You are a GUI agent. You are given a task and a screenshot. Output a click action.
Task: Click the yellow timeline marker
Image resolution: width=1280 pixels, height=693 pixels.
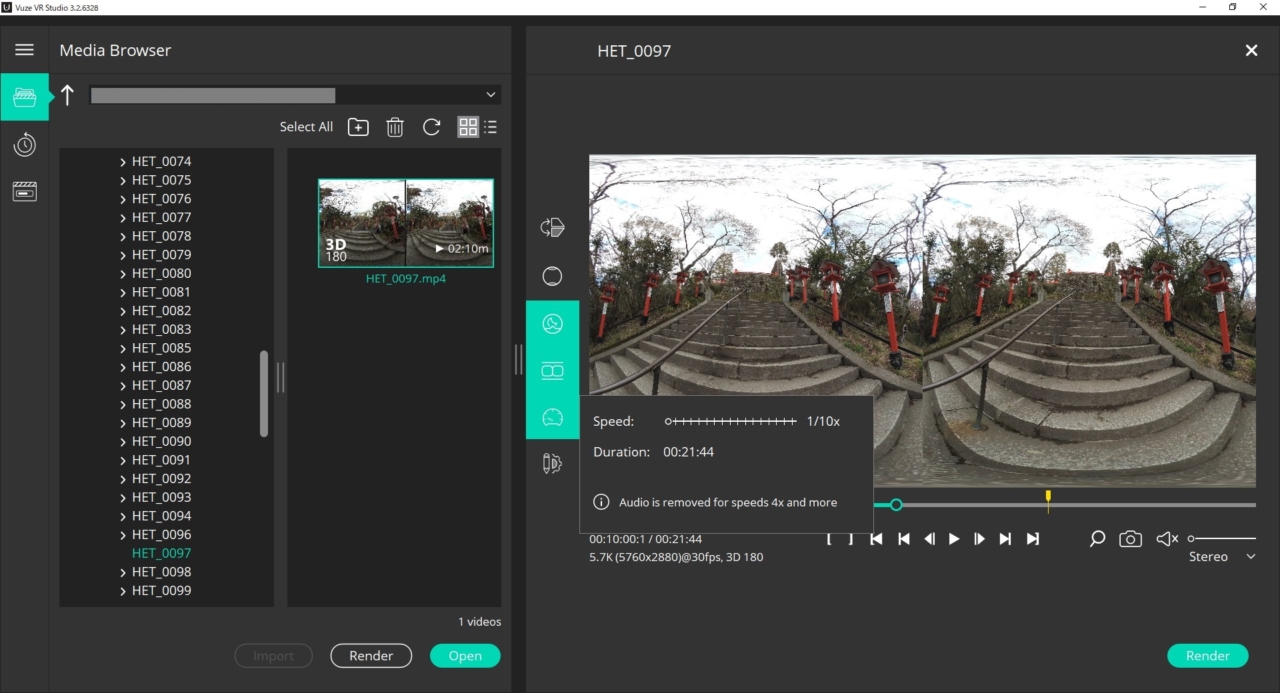[1048, 500]
